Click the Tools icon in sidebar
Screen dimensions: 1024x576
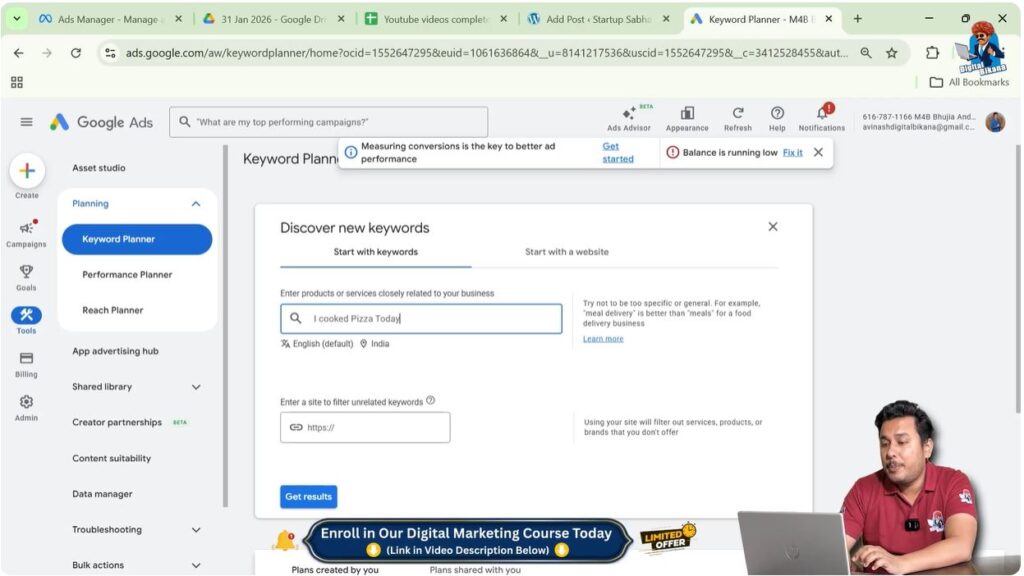(27, 314)
